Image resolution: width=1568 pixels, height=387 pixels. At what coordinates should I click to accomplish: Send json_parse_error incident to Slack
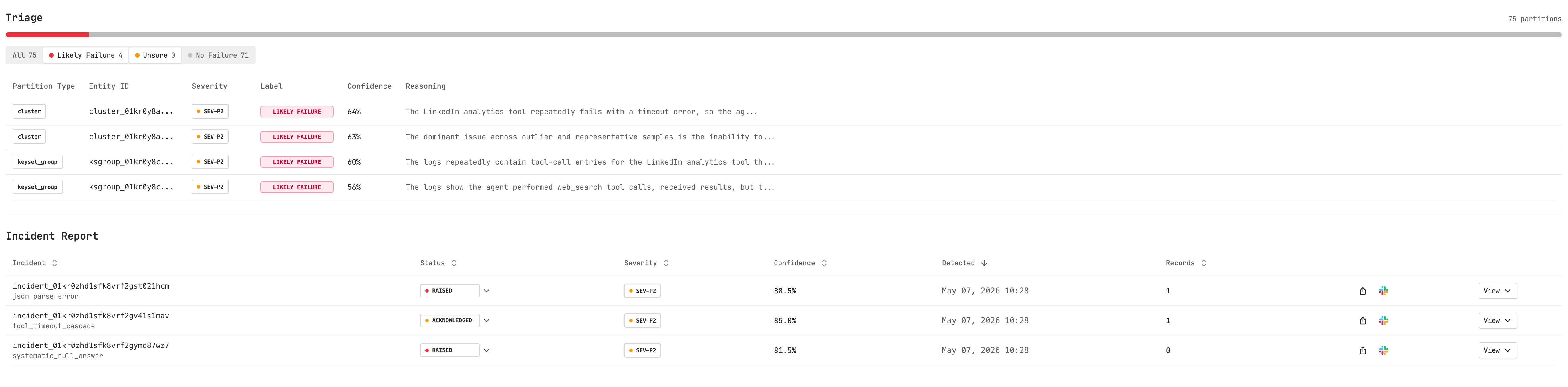(1384, 291)
